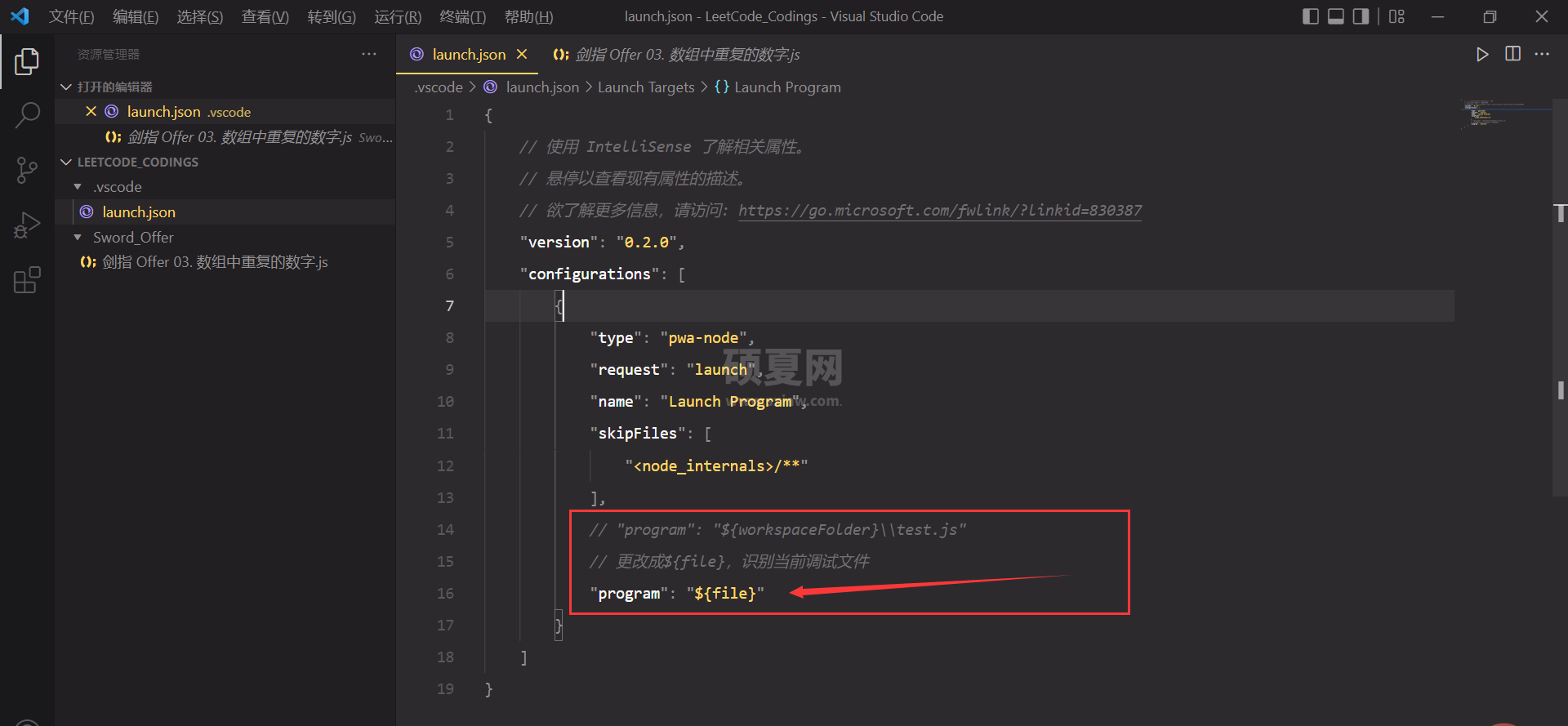Open the go.microsoft.com fwlink URL

(940, 211)
